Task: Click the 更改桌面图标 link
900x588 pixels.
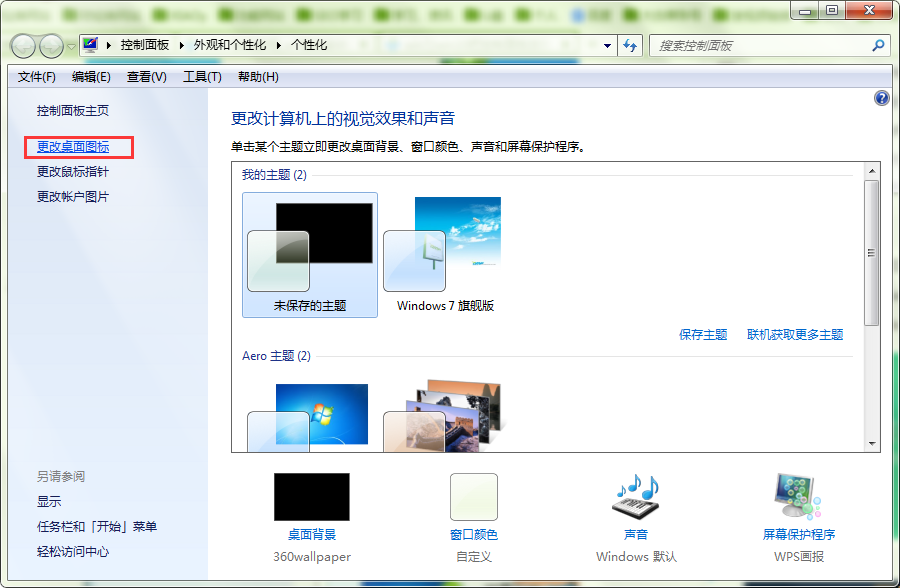Action: coord(73,147)
